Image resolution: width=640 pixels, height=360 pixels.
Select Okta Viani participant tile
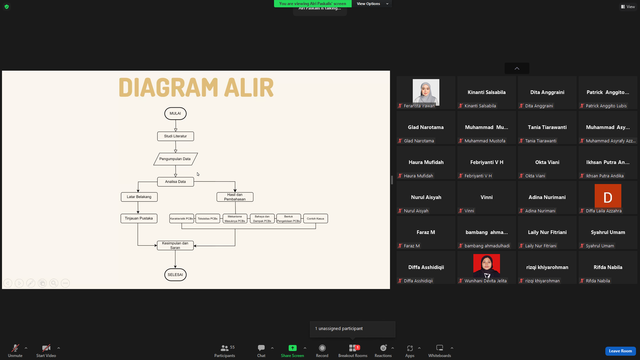pos(547,163)
